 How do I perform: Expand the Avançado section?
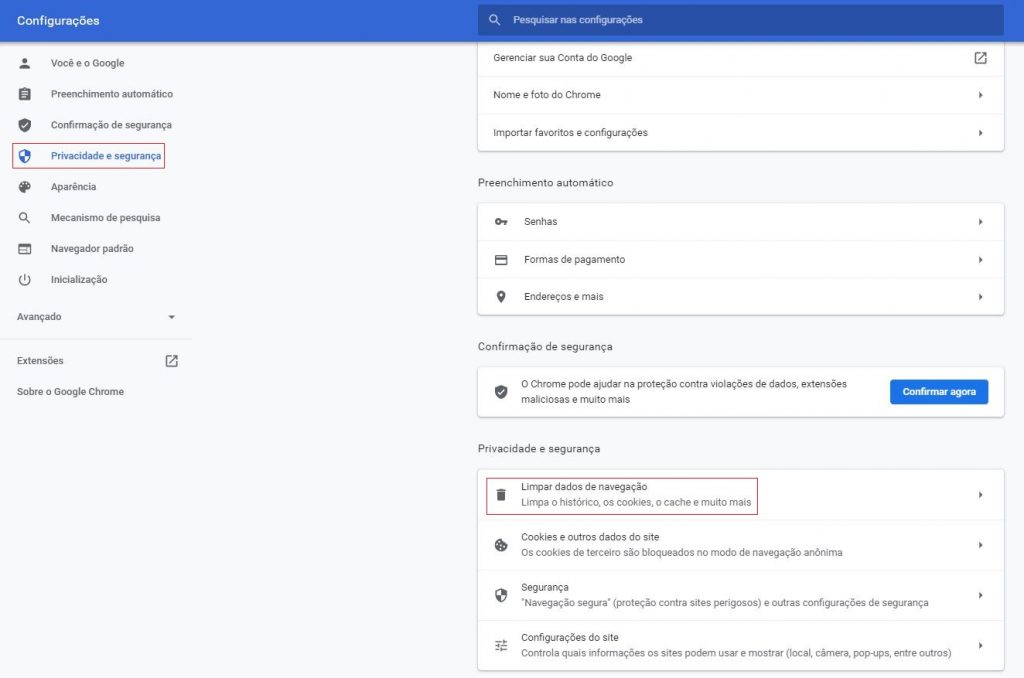(x=95, y=316)
